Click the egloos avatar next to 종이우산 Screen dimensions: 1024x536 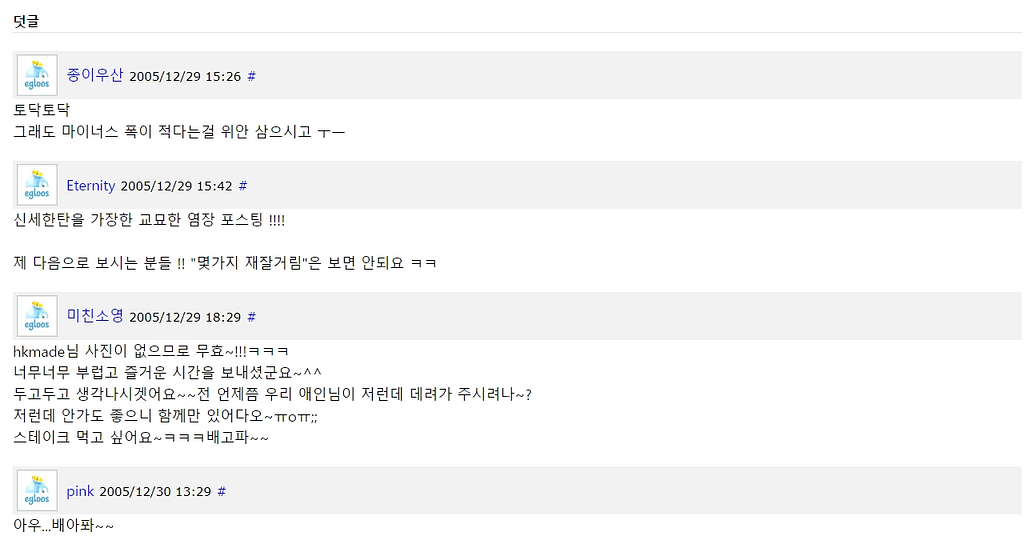click(x=37, y=76)
